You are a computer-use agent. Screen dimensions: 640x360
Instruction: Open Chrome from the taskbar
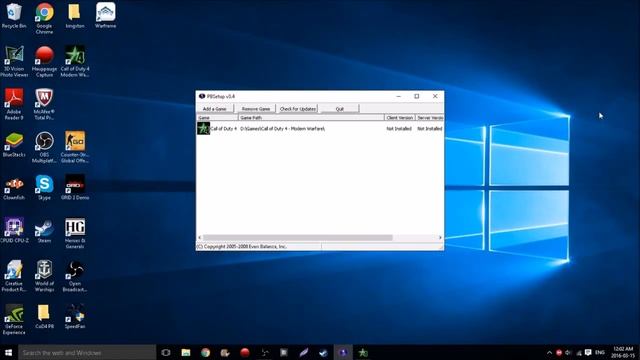pos(205,352)
